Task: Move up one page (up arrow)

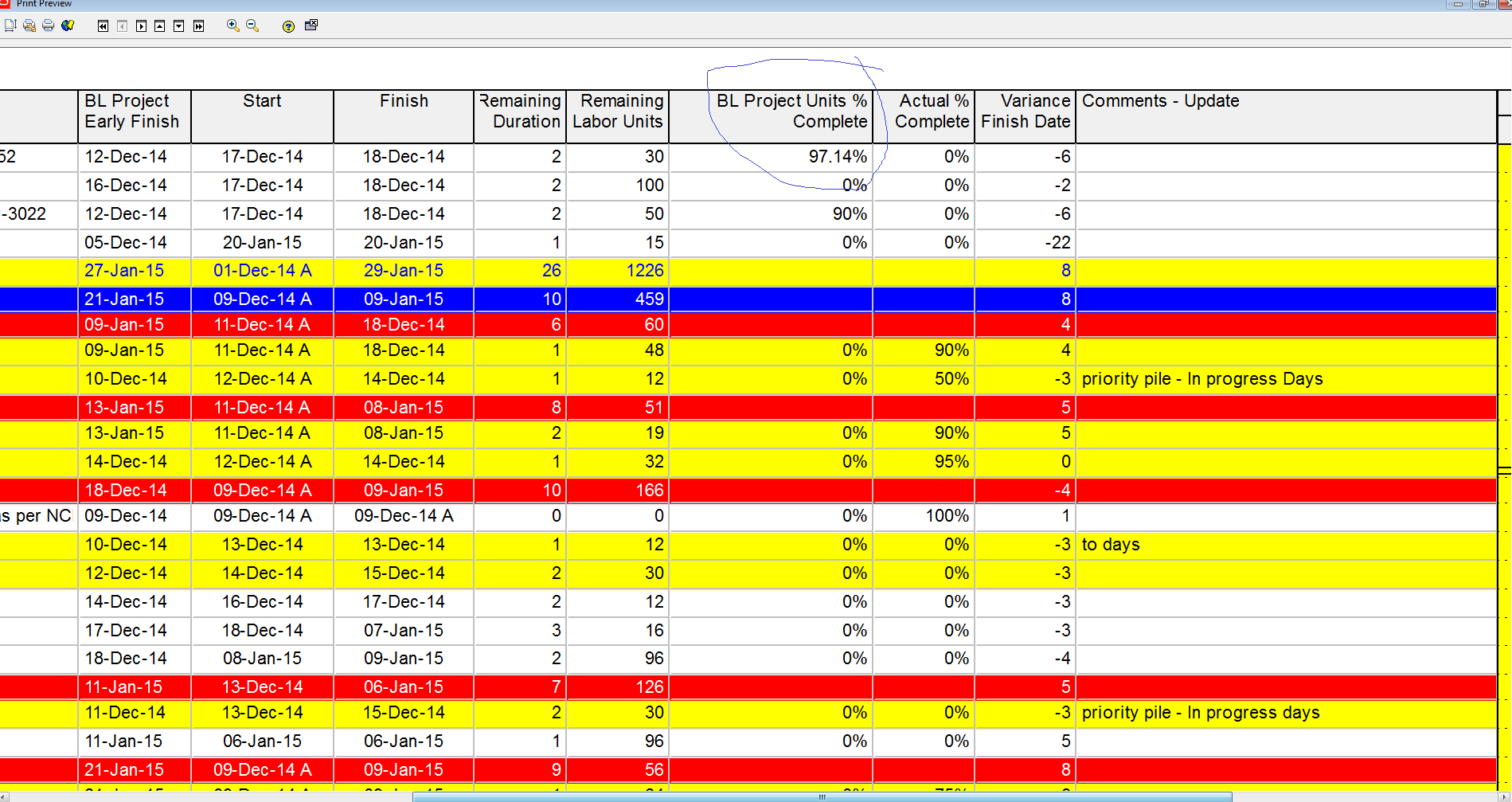Action: click(160, 26)
